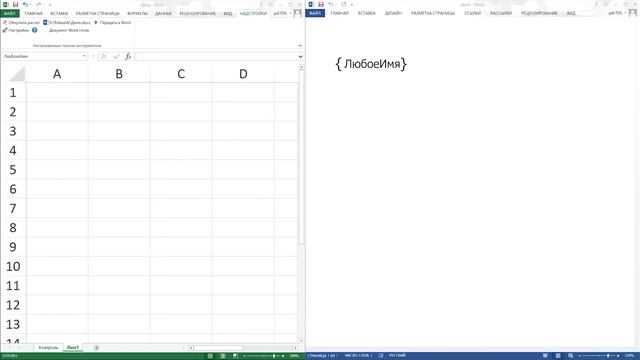Select row 5 header

point(13,169)
